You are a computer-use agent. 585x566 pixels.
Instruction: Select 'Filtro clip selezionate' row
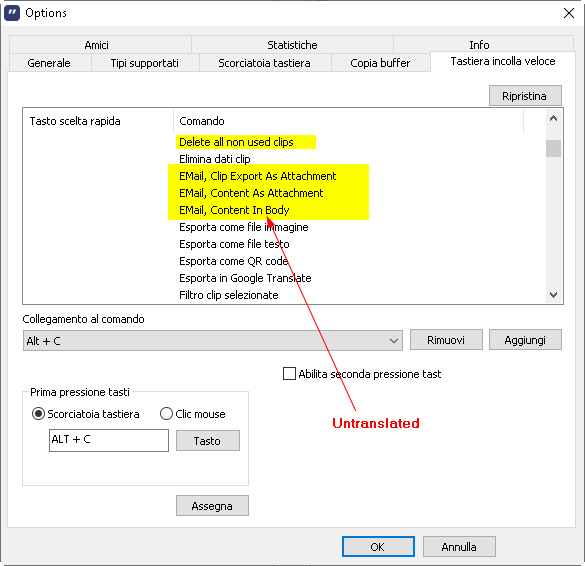click(229, 295)
